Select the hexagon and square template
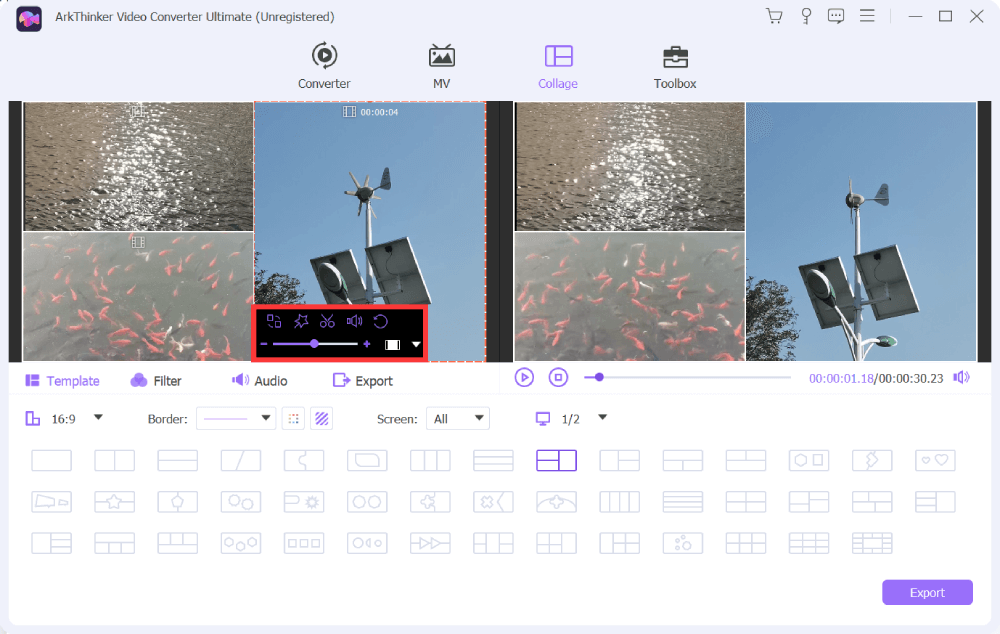Screen dimensions: 1000x634 (x=809, y=461)
